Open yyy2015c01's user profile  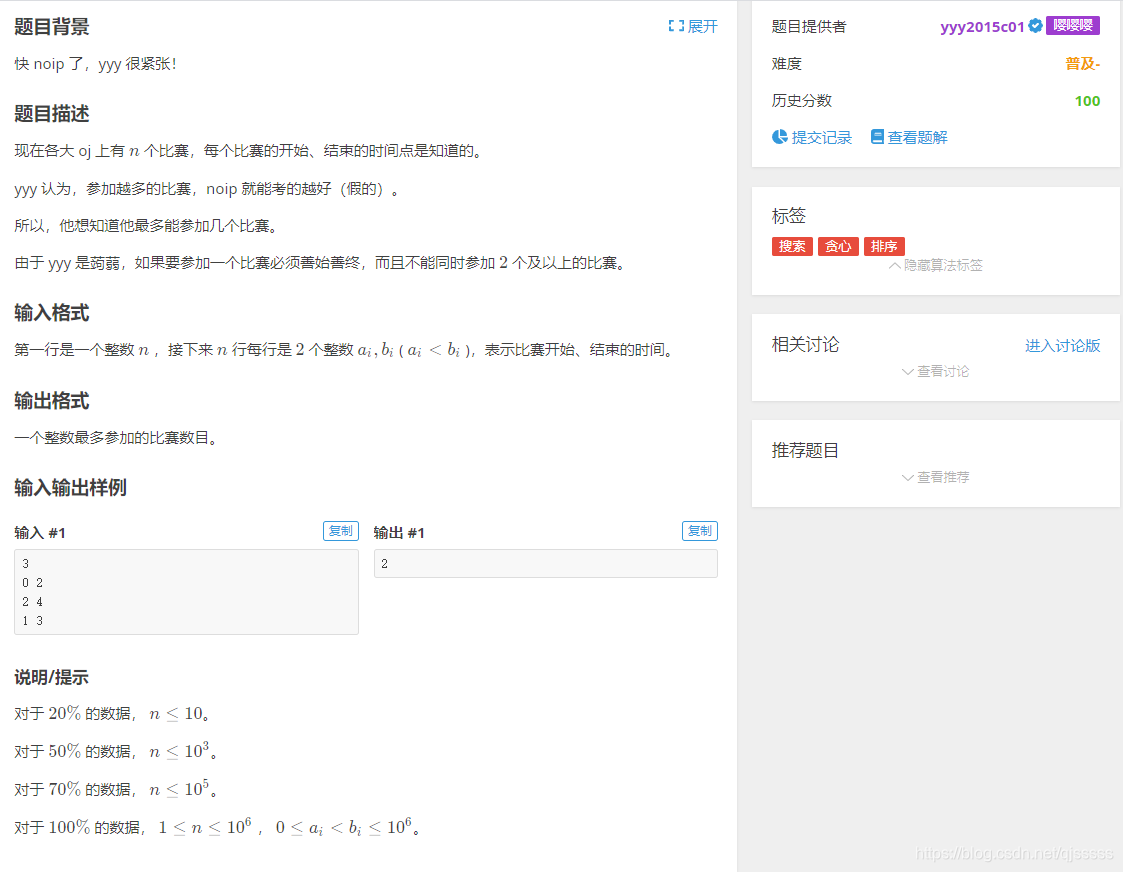(983, 27)
